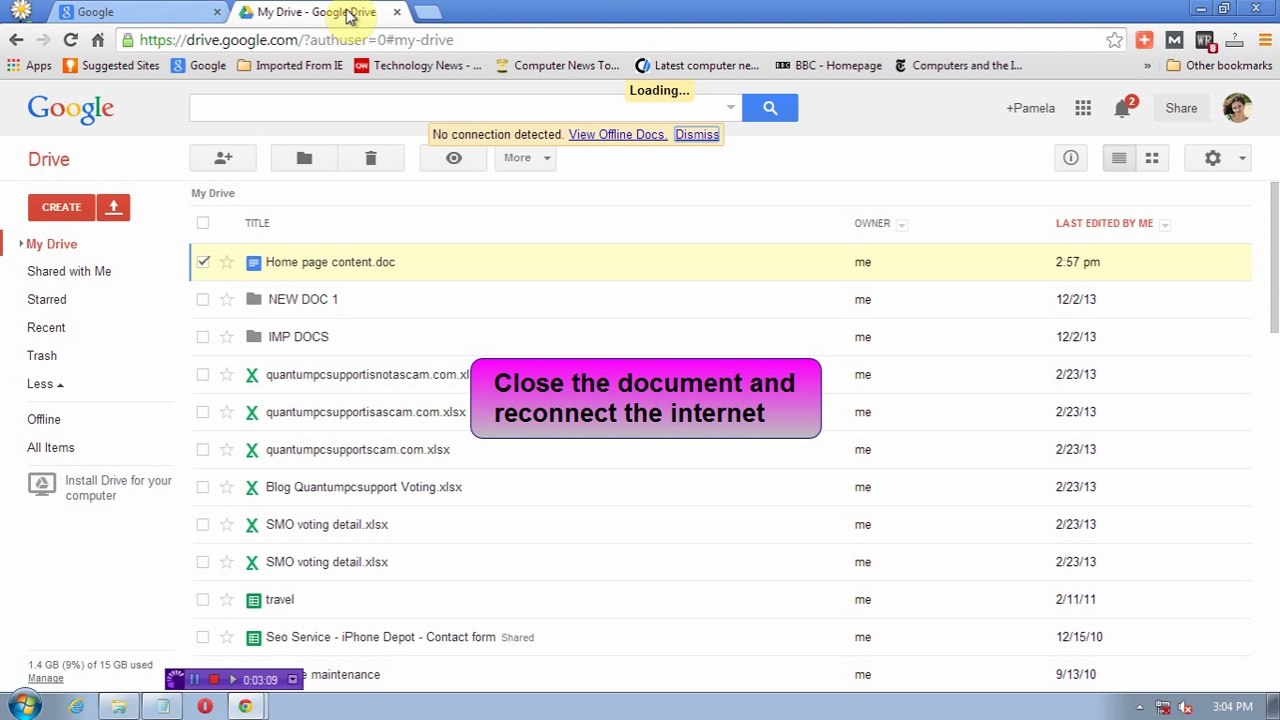The image size is (1280, 720).
Task: Open Starred in sidebar
Action: click(x=47, y=299)
